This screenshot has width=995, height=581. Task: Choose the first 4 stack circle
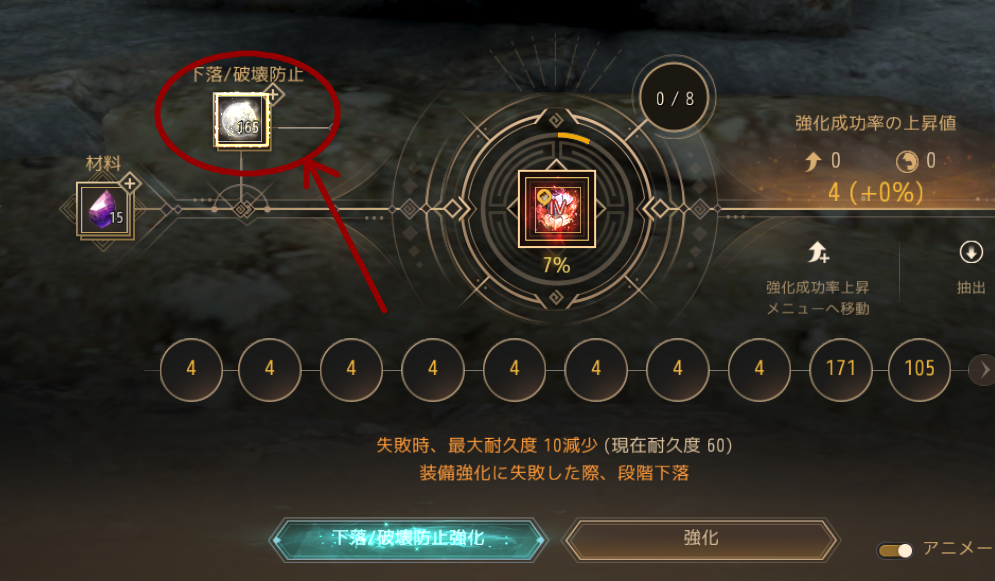pos(191,369)
